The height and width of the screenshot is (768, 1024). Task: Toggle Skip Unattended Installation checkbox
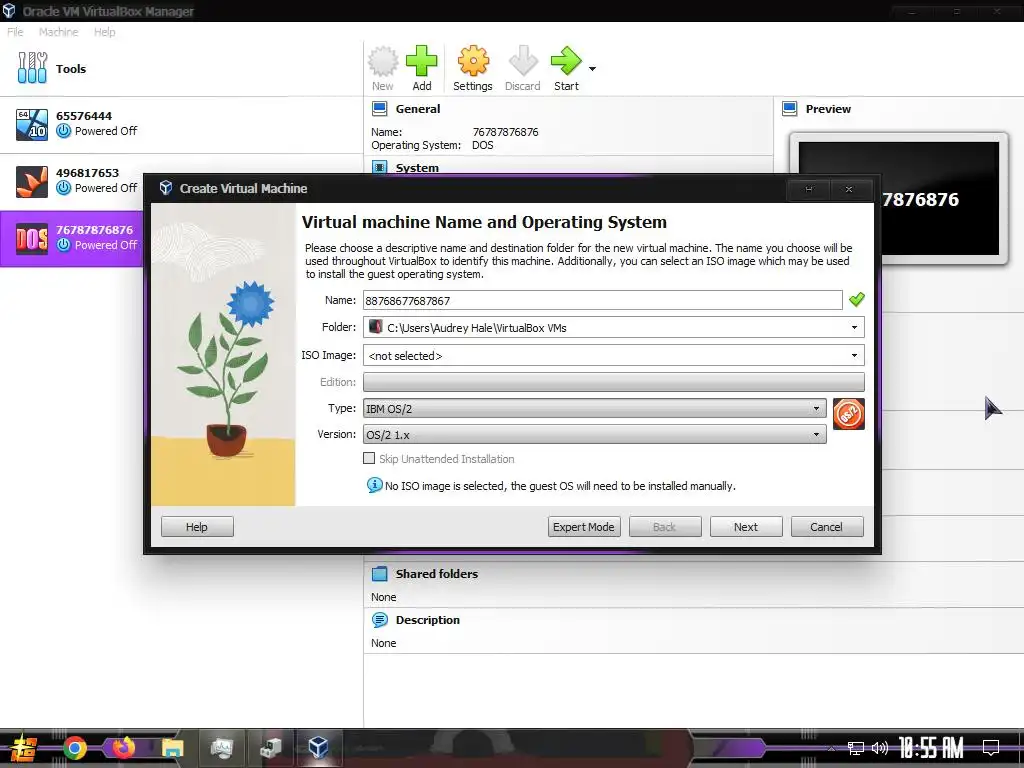click(369, 458)
